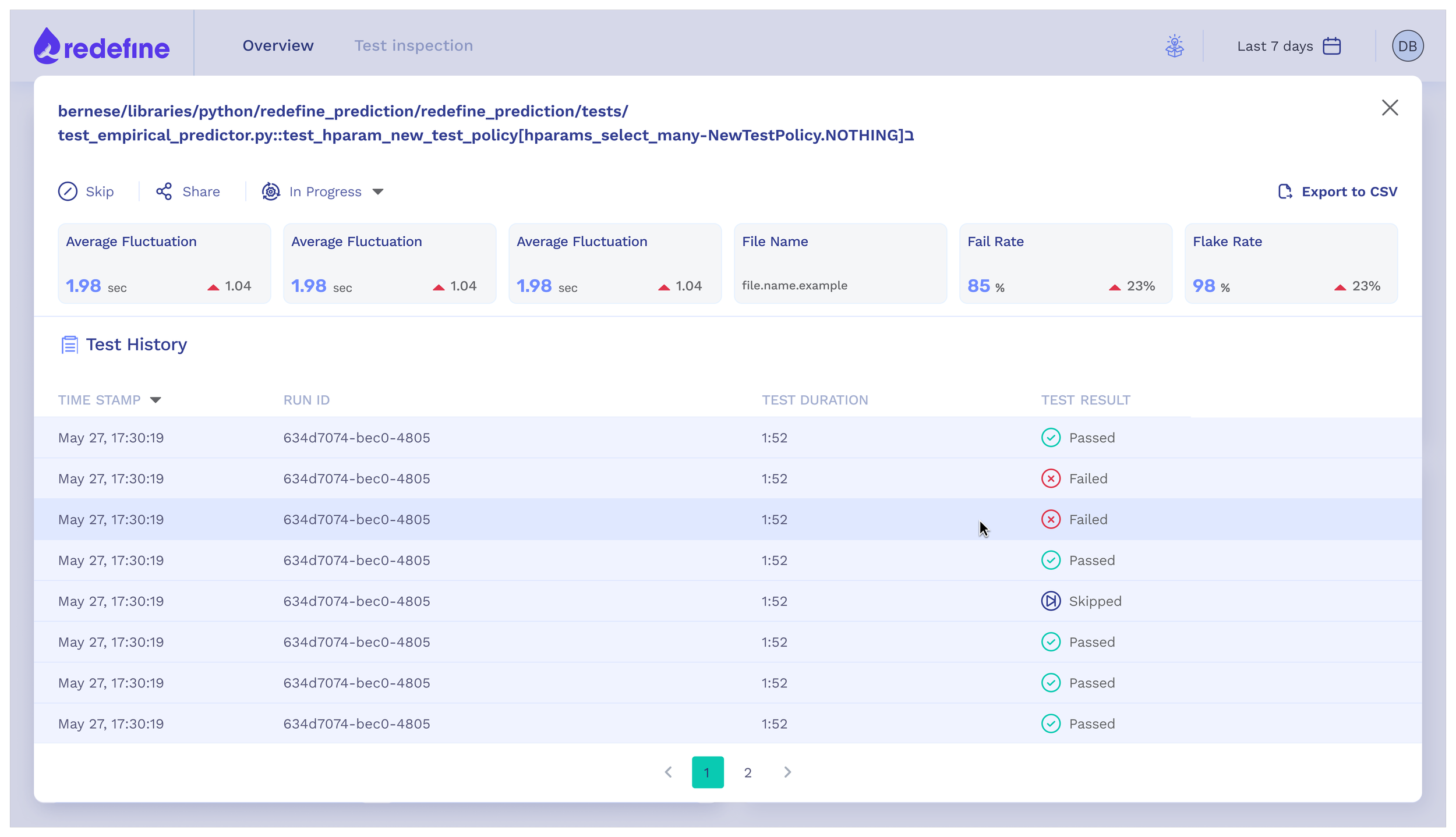The height and width of the screenshot is (837, 1456).
Task: Go to page 2 of test history
Action: coord(748,772)
